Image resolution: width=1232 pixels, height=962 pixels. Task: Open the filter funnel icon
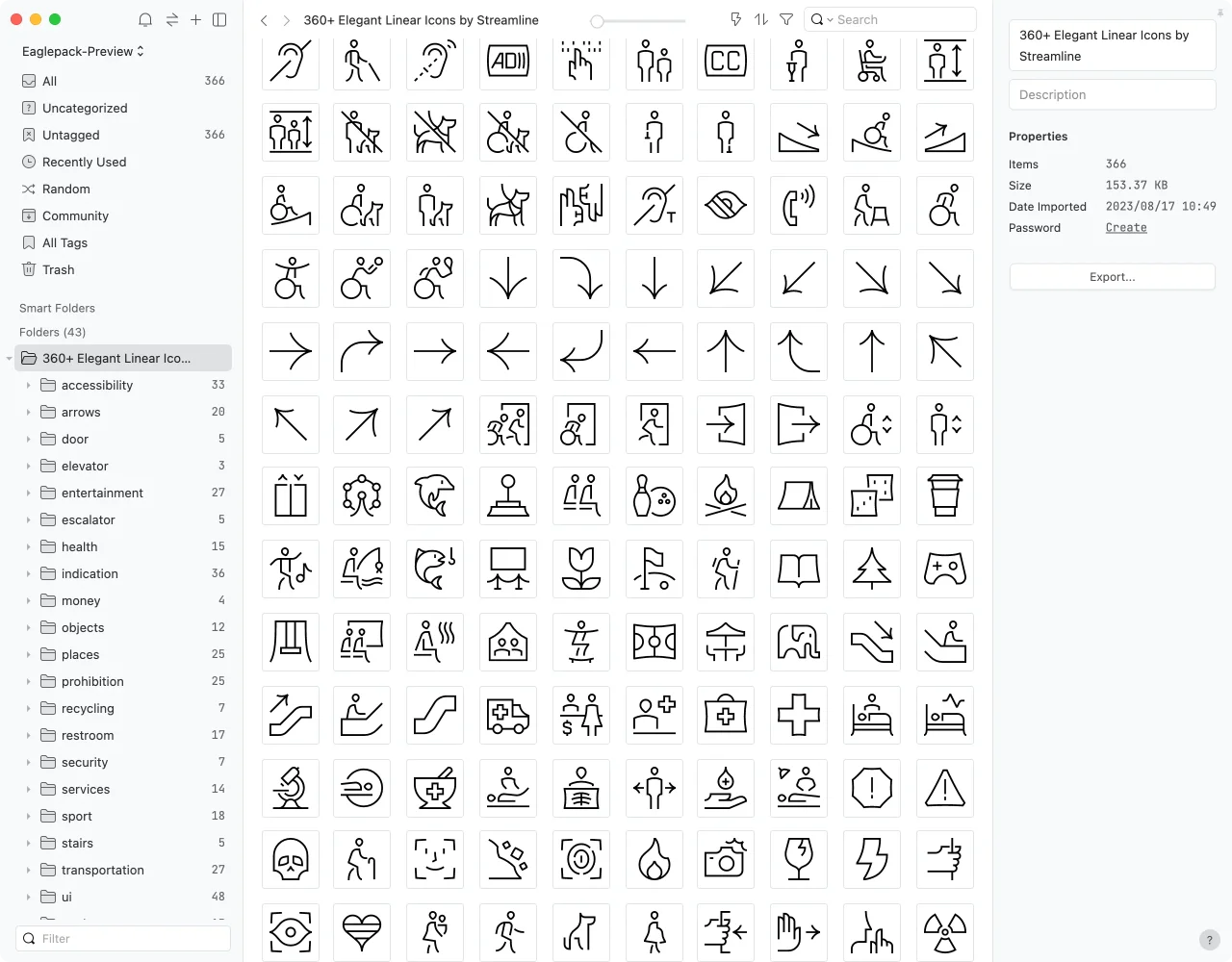786,19
